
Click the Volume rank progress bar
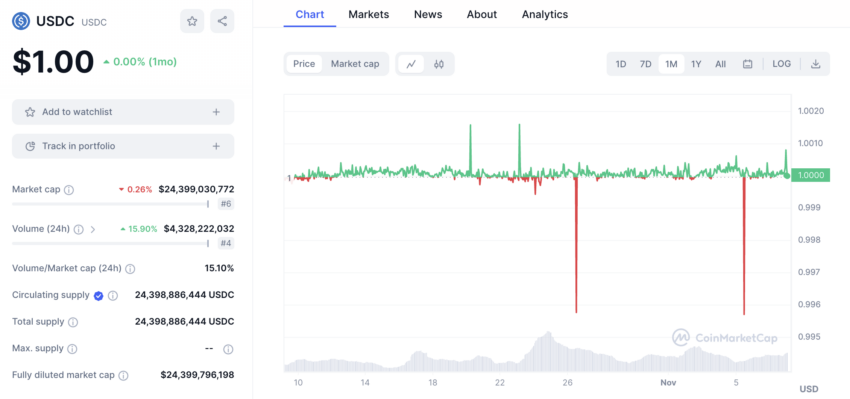pyautogui.click(x=111, y=243)
